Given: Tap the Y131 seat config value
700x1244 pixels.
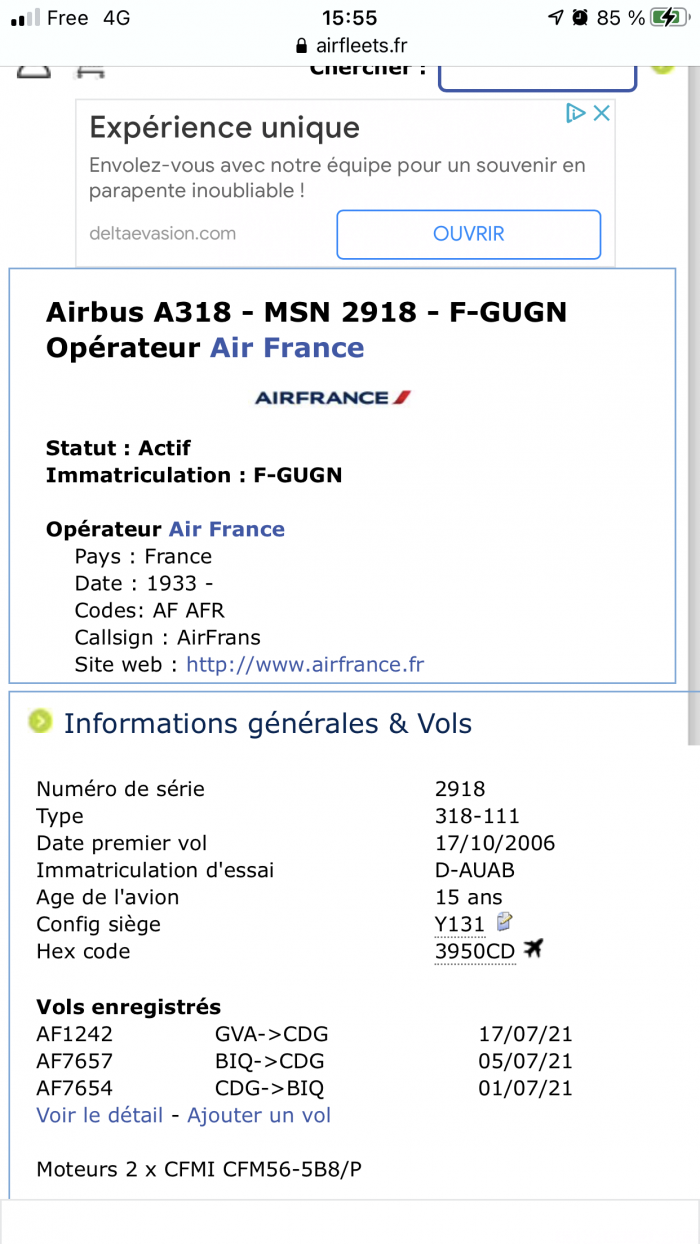Looking at the screenshot, I should (x=460, y=924).
